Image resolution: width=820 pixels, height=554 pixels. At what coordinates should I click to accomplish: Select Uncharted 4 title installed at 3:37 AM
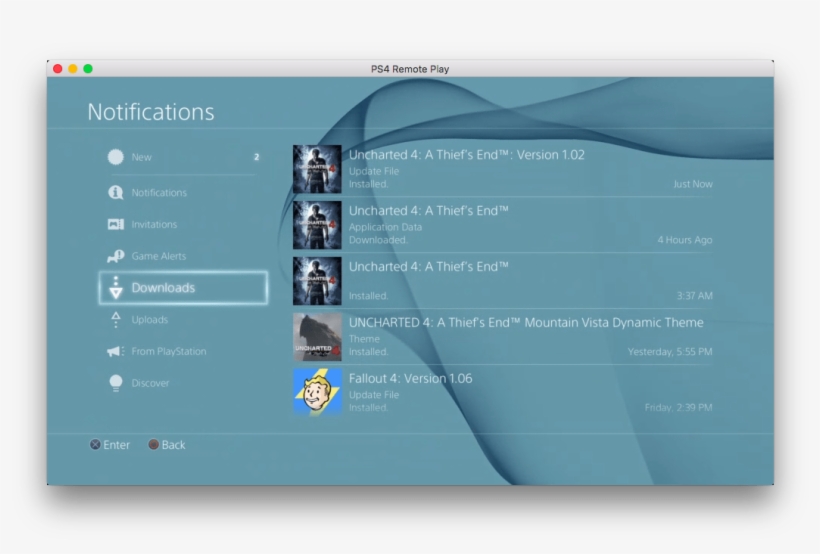click(428, 267)
